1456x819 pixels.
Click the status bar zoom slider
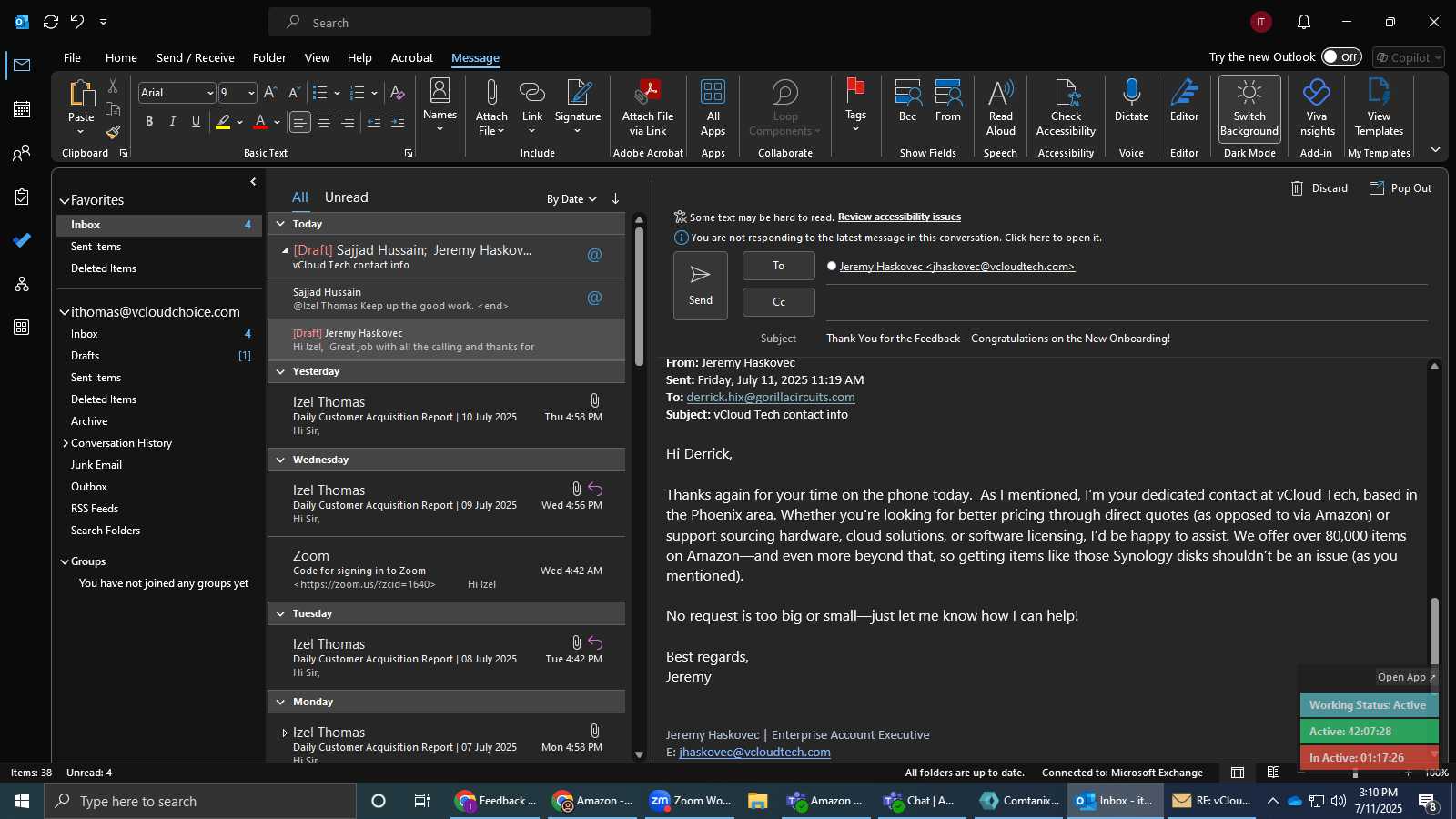point(1356,773)
